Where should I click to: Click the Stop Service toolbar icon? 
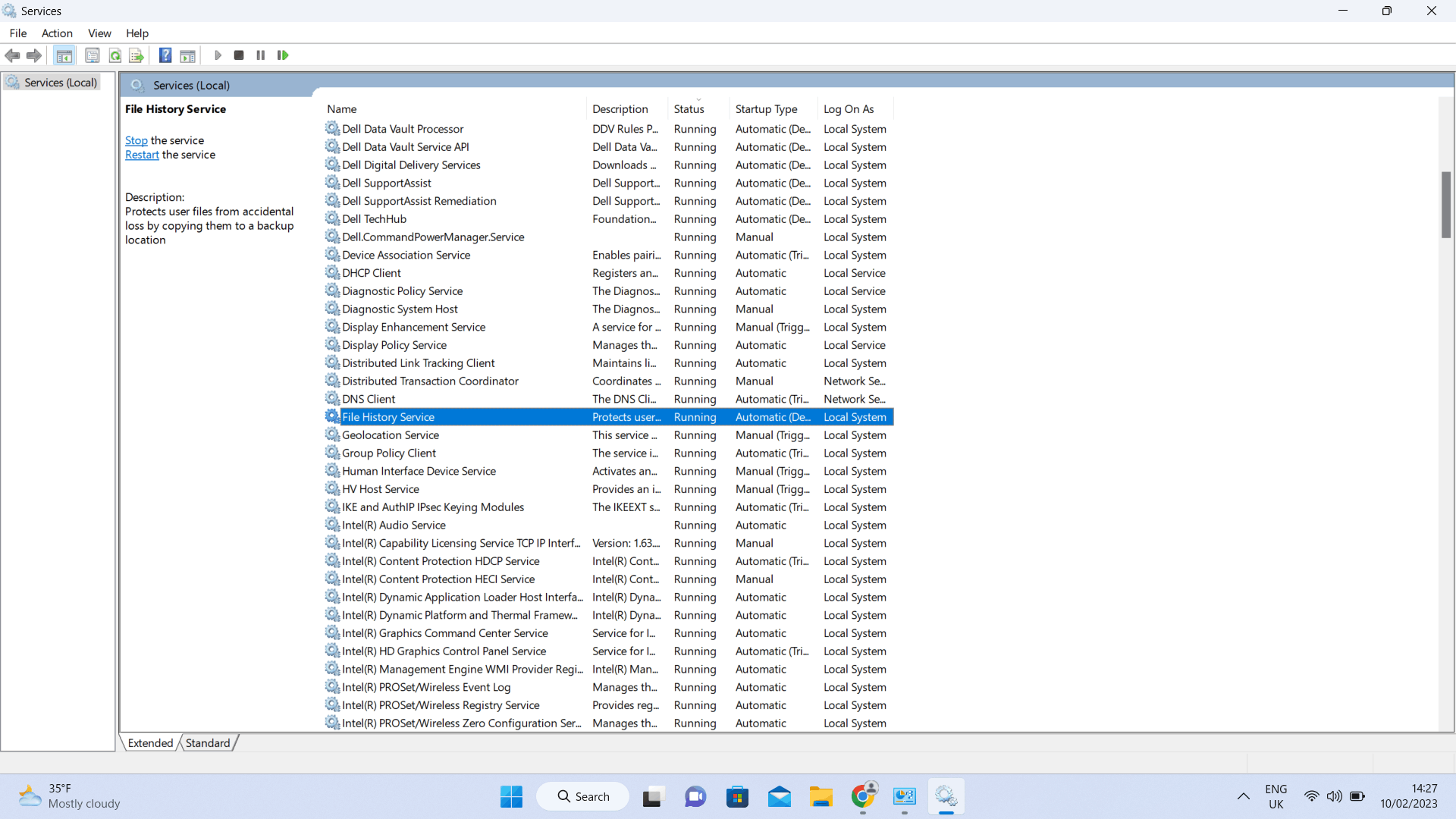[x=239, y=55]
